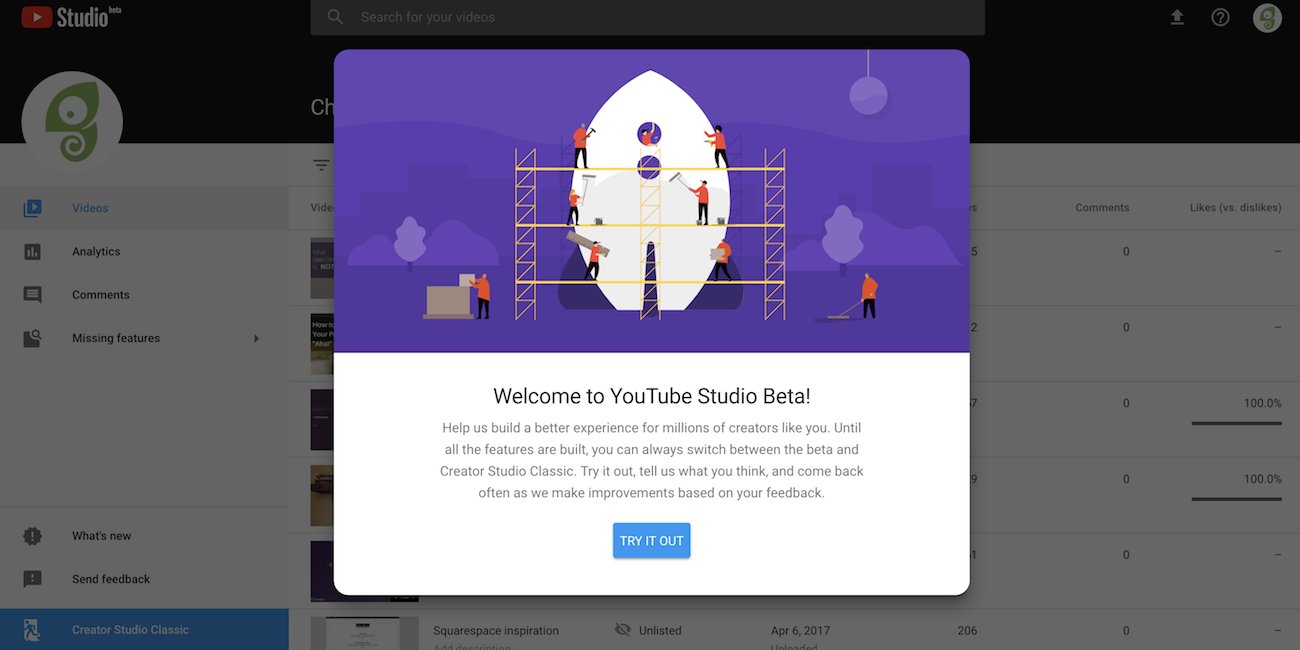The image size is (1300, 650).
Task: Click the 206 views cell
Action: point(967,631)
